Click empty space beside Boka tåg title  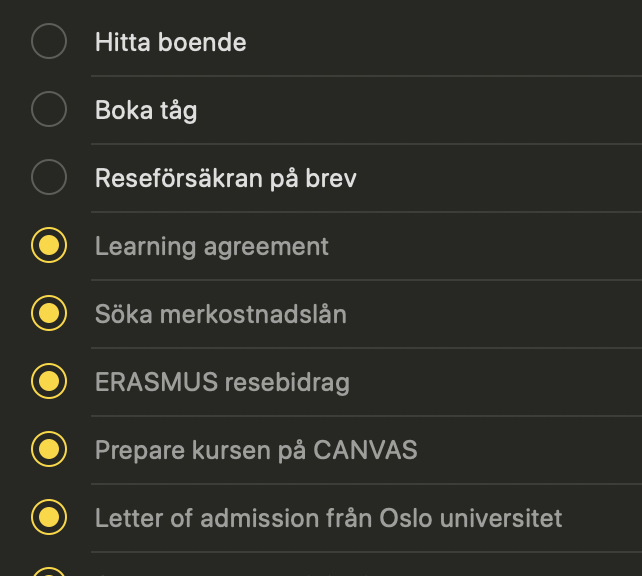418,110
